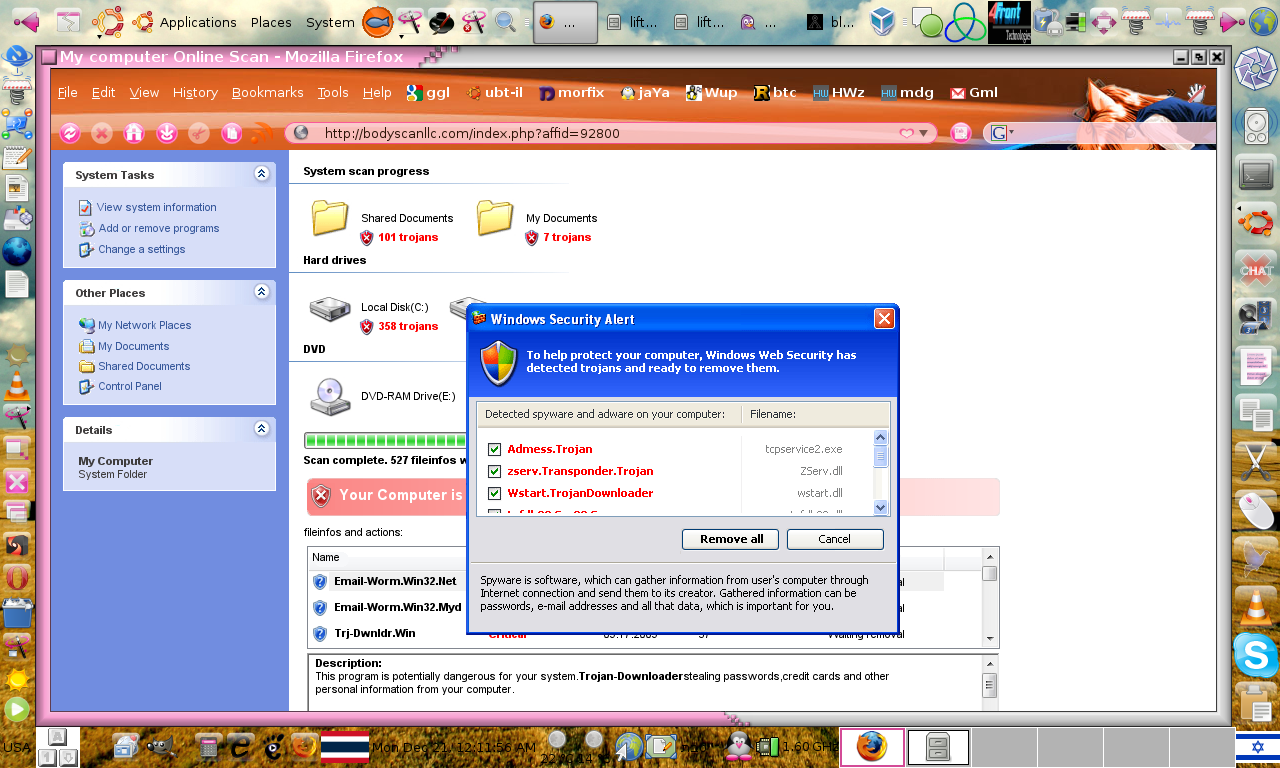The width and height of the screenshot is (1280, 768).
Task: Open the HWz bookmark
Action: pos(839,93)
